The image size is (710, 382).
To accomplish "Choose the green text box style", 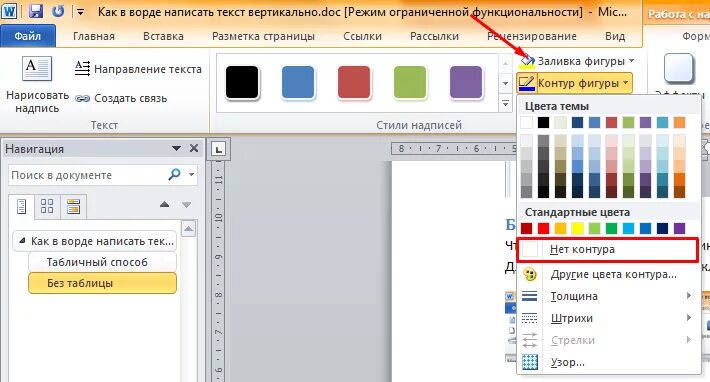I will 410,82.
